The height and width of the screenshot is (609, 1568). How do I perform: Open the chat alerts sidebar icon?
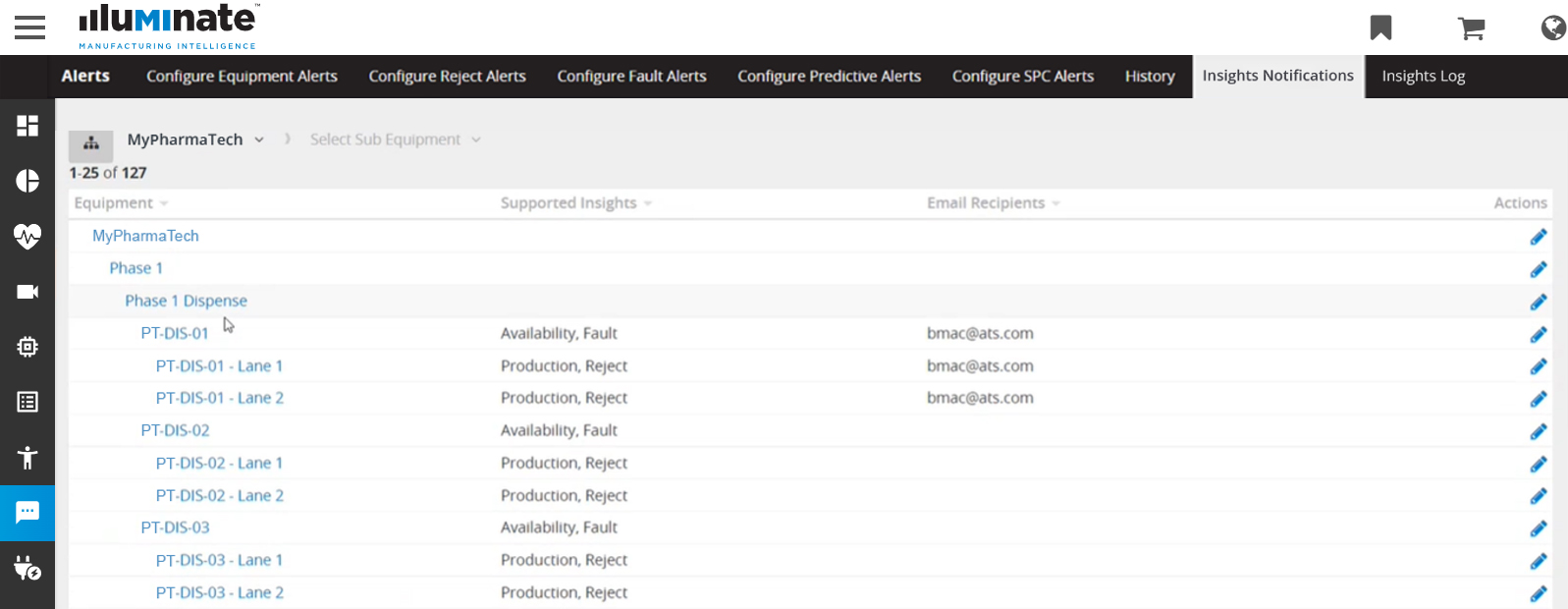coord(27,512)
